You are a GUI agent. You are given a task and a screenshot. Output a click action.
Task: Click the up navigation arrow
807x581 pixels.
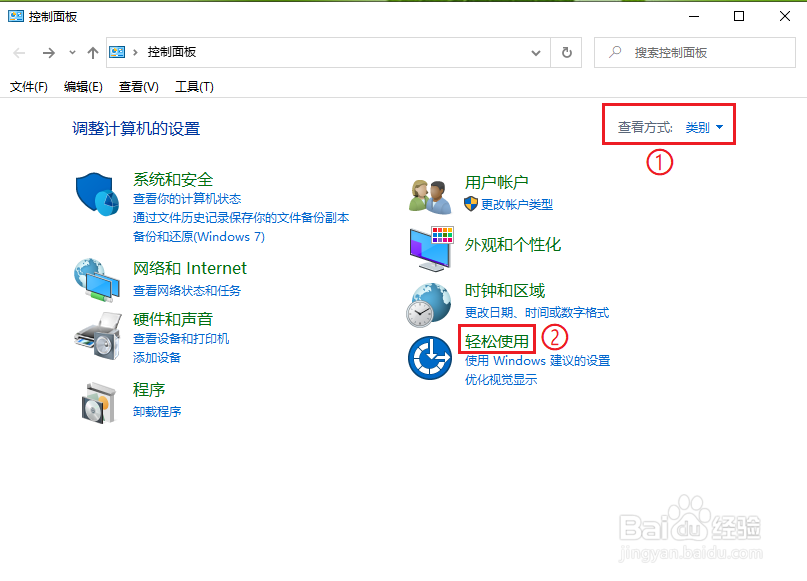click(92, 52)
